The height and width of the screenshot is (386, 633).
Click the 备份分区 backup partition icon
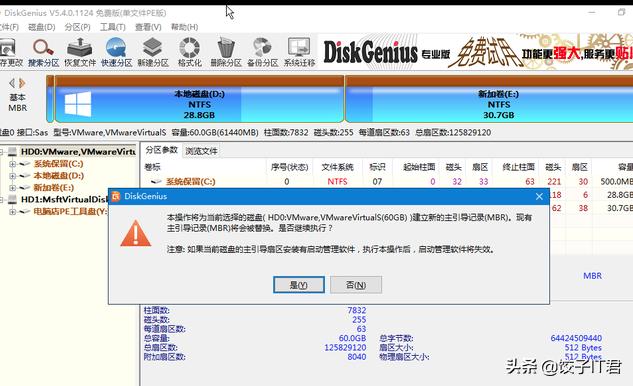click(x=262, y=48)
